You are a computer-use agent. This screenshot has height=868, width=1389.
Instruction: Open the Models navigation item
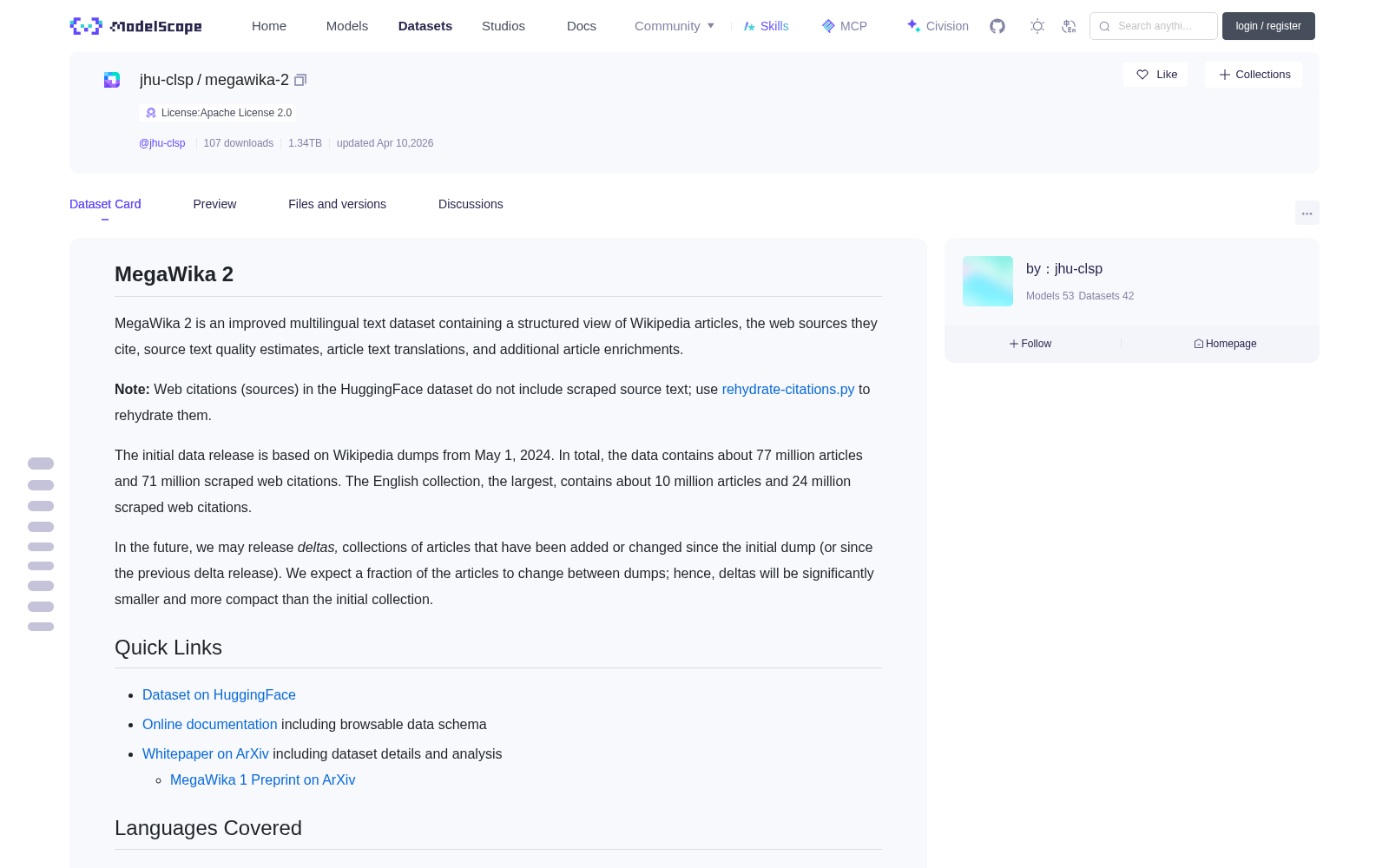347,26
